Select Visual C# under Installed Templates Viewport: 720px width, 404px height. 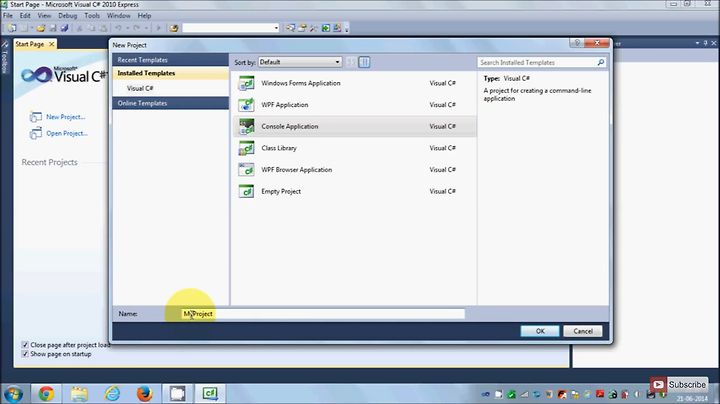click(140, 88)
